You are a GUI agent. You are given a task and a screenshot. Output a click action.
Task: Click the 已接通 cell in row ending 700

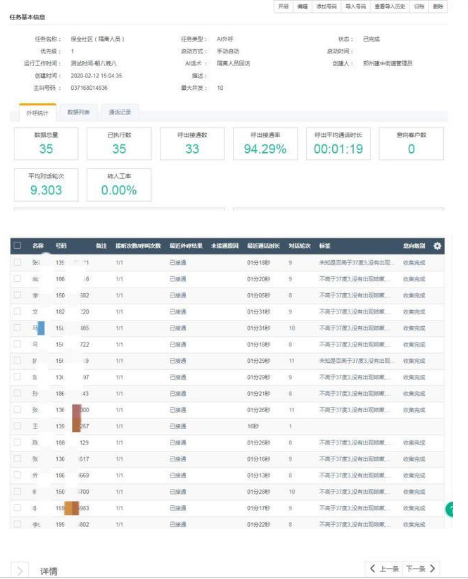(178, 492)
